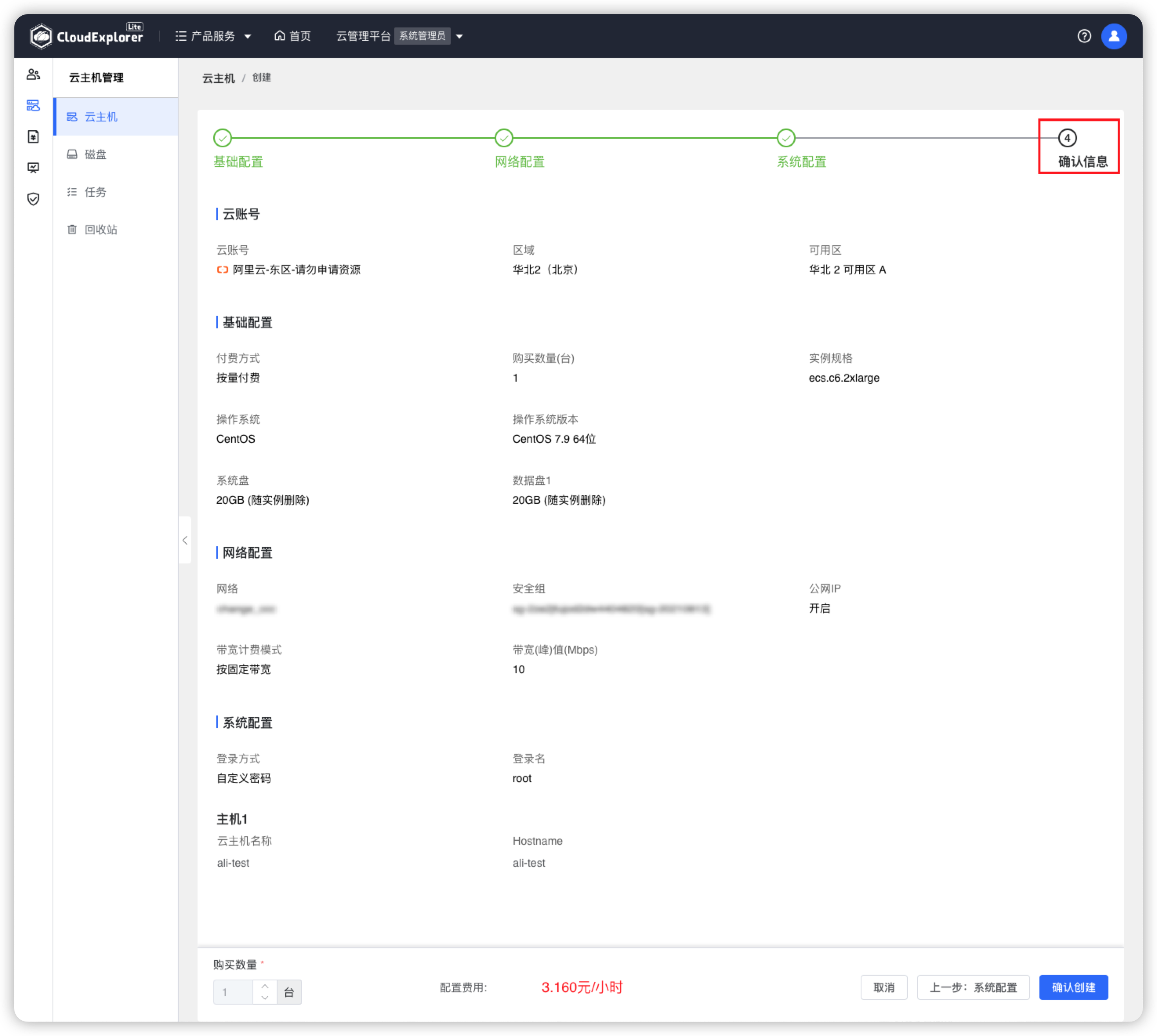Open the monitoring chart sidebar icon
Screen dimensions: 1157x1036
pyautogui.click(x=33, y=168)
